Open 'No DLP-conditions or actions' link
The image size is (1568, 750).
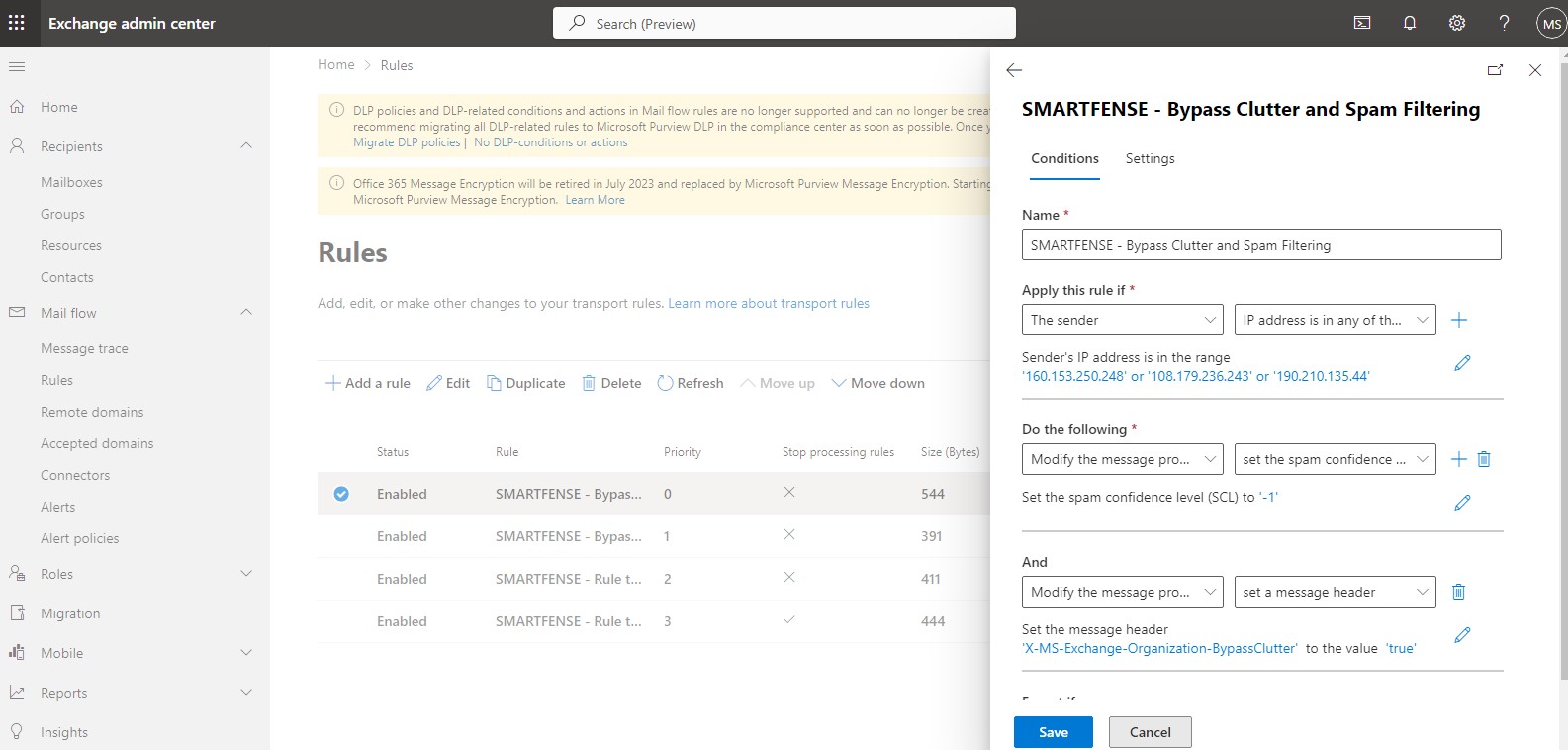(x=551, y=142)
